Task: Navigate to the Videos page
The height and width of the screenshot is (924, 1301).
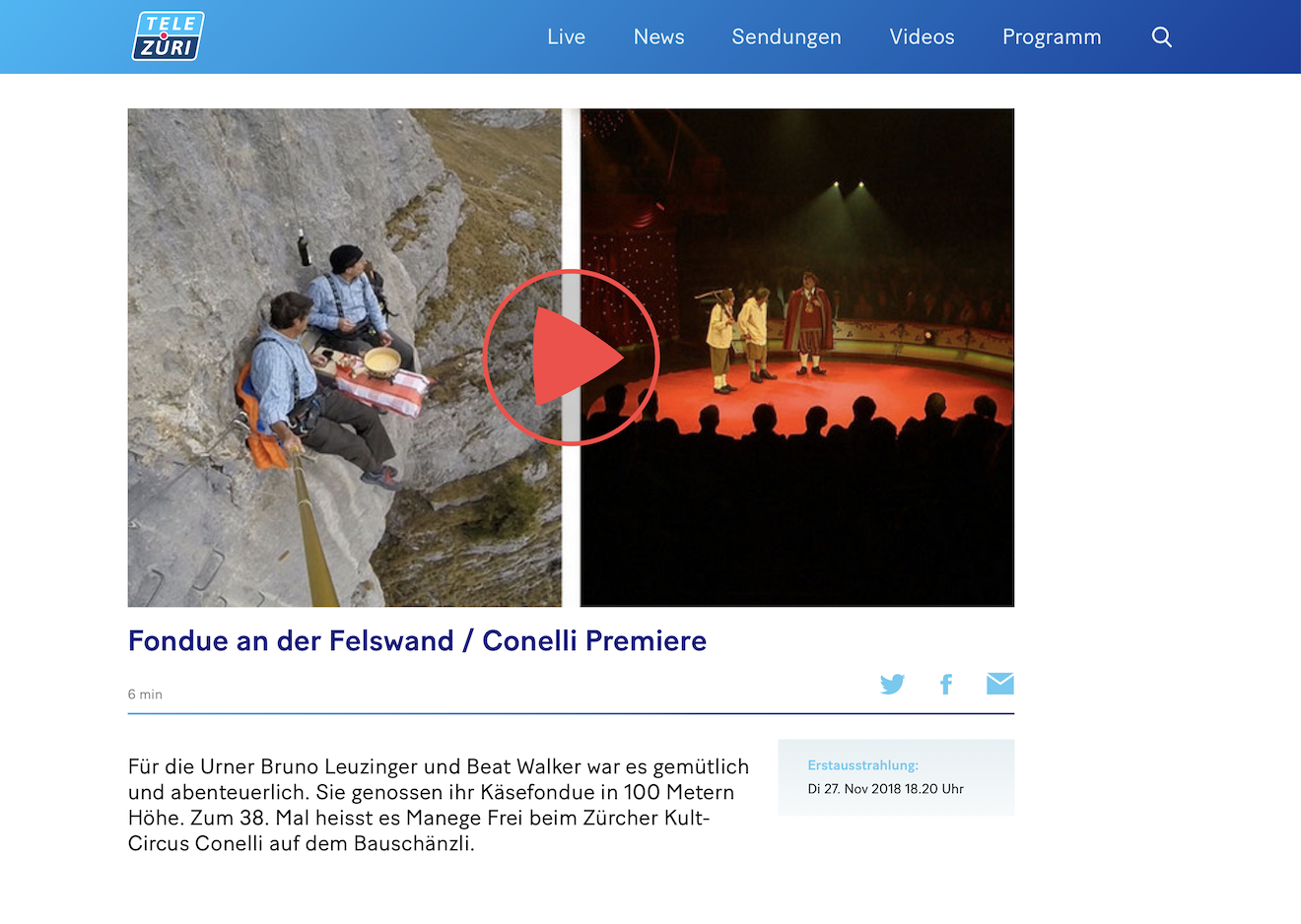Action: click(x=923, y=36)
